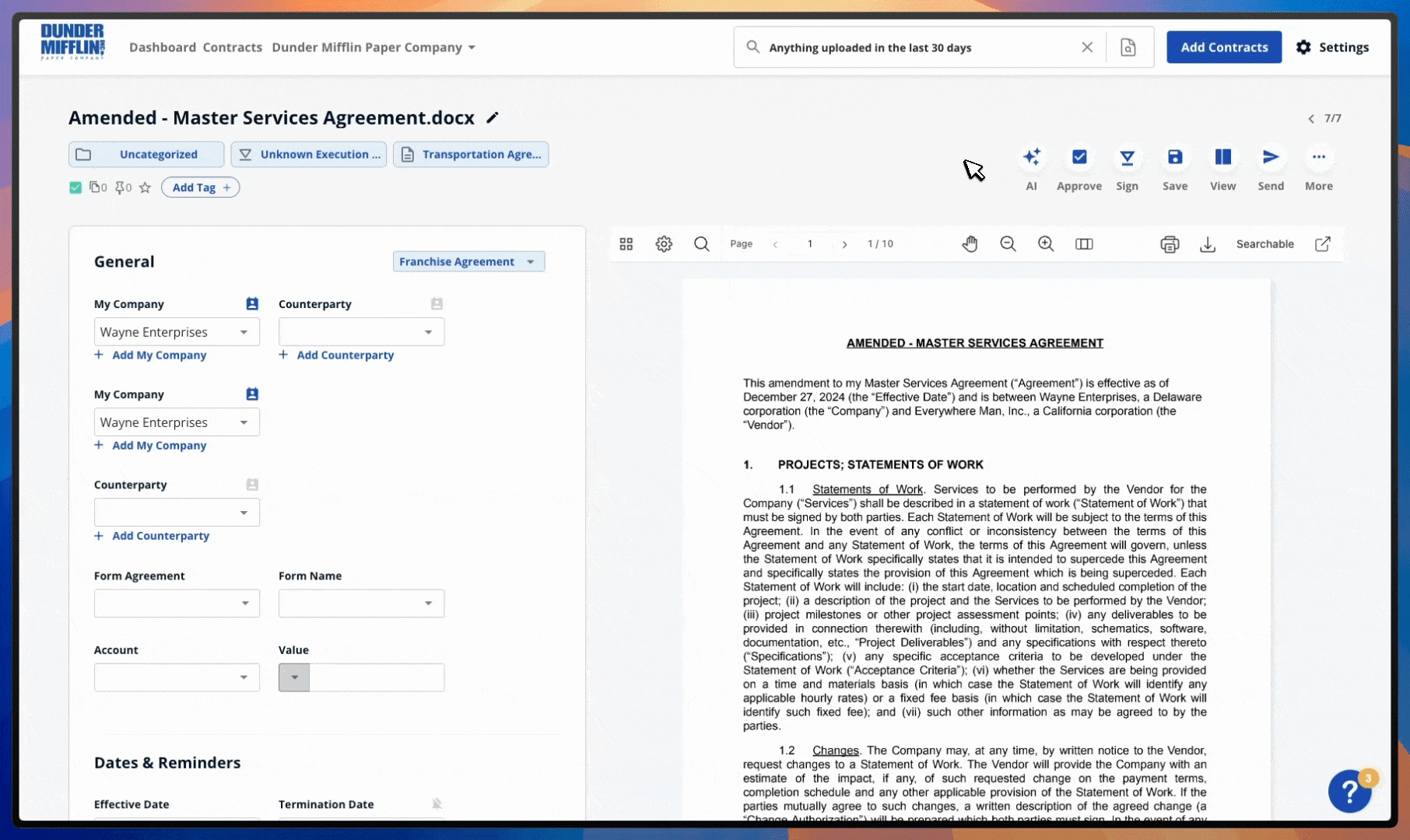Open the document search icon next to the search bar
The height and width of the screenshot is (840, 1410).
[x=1128, y=47]
